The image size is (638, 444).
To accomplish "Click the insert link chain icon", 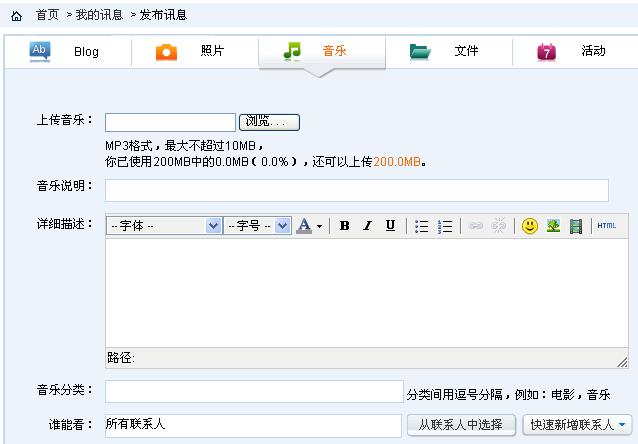I will pos(475,225).
